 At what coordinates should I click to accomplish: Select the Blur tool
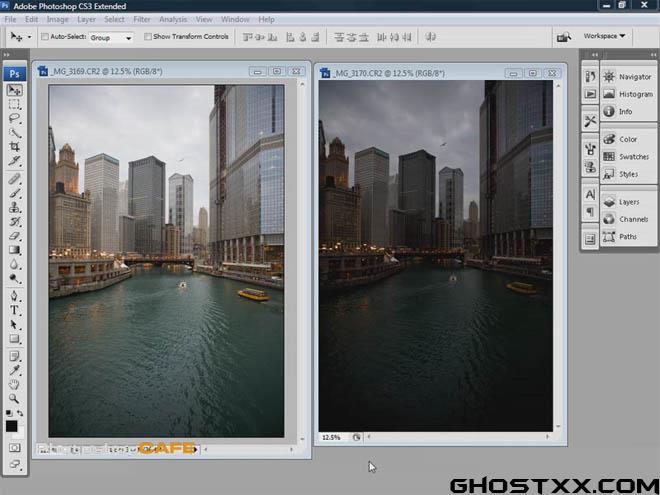click(14, 264)
